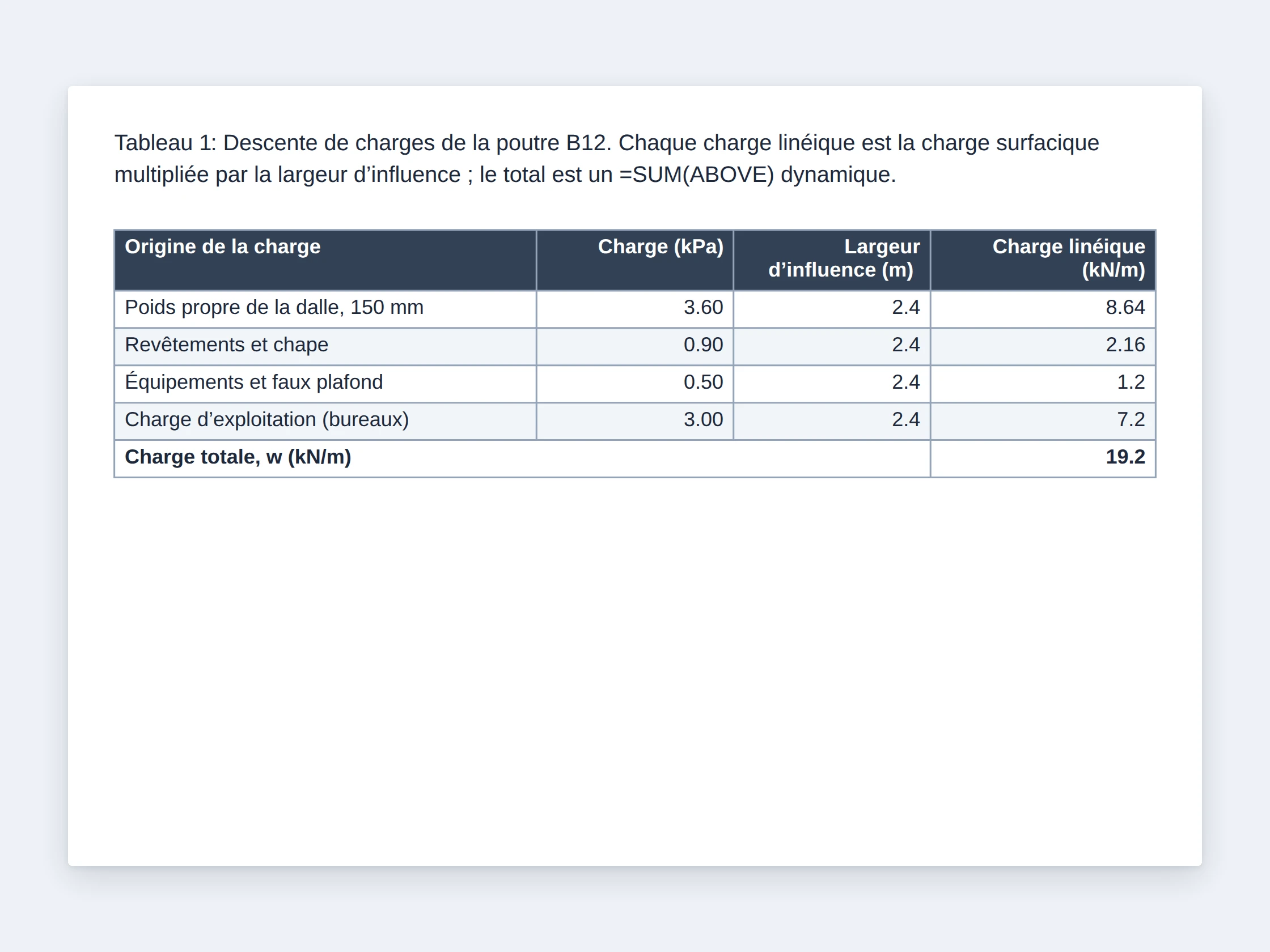Viewport: 1270px width, 952px height.
Task: Click the 'Revêtements et chape' cell
Action: 325,346
